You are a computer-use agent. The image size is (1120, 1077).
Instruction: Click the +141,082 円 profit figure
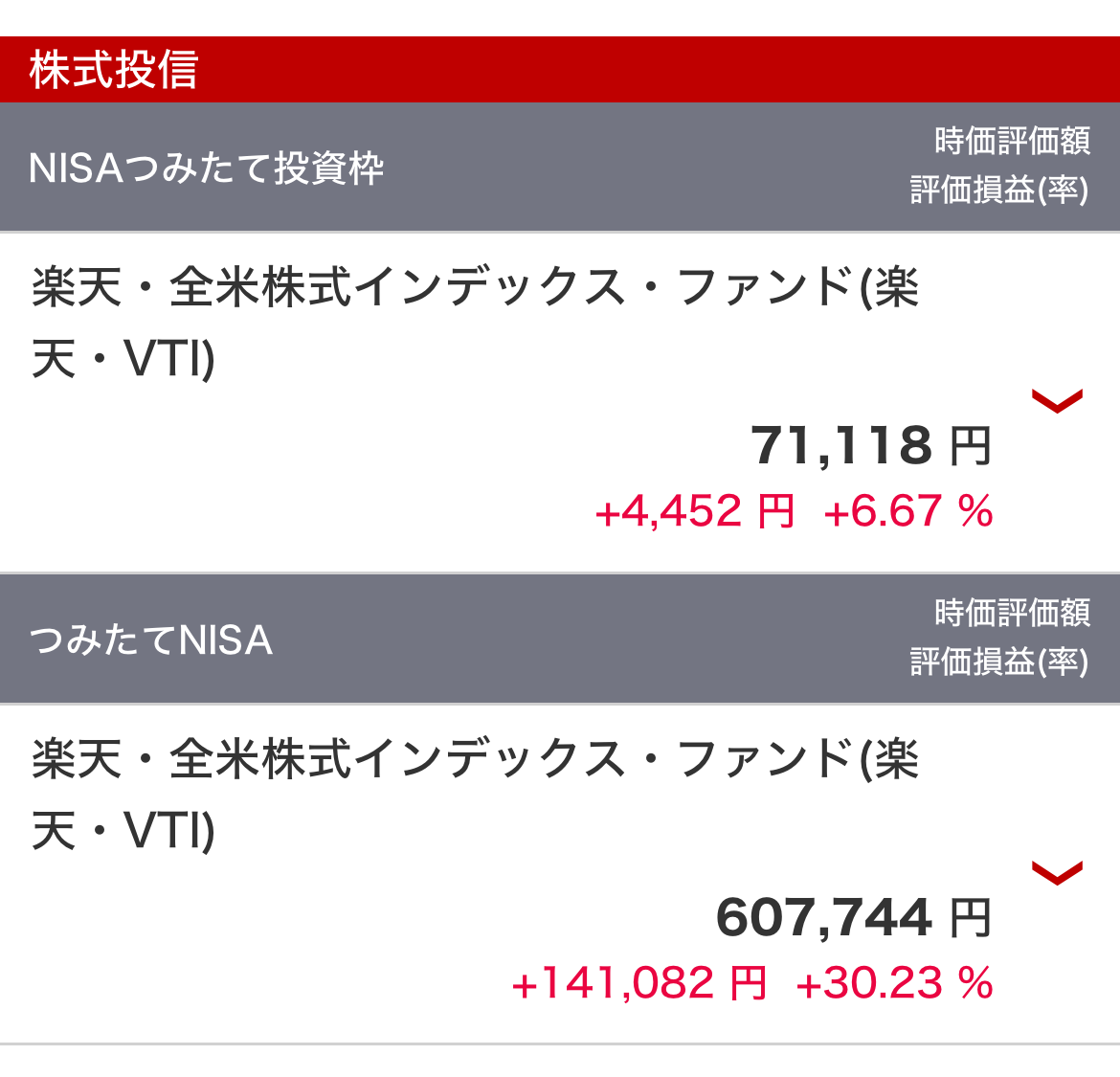pos(639,983)
